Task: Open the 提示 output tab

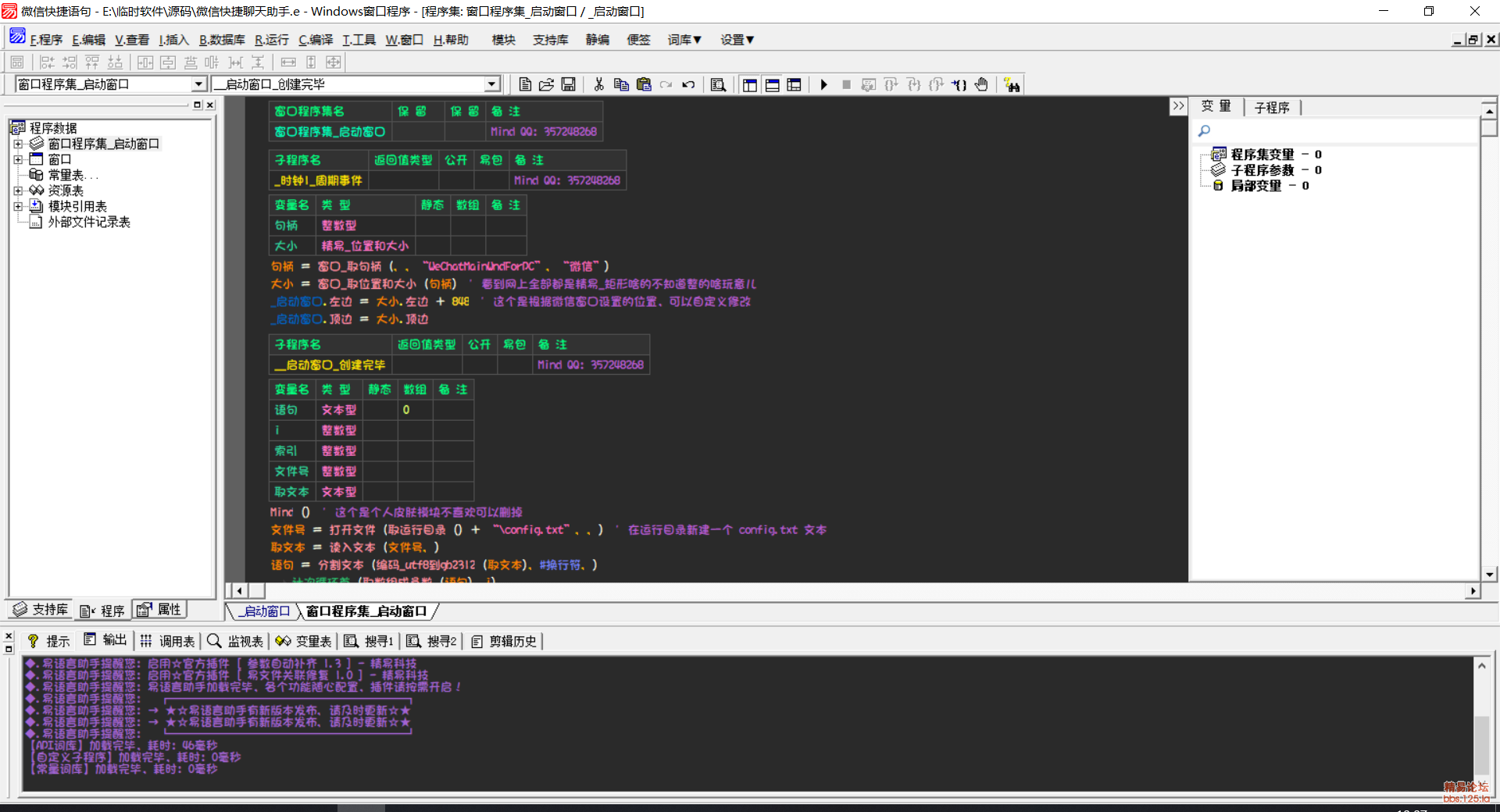Action: 48,641
